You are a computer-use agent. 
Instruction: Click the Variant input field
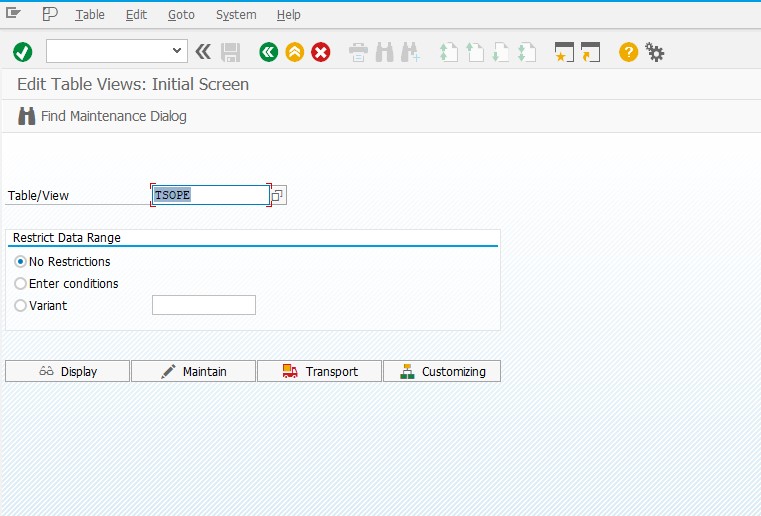204,305
